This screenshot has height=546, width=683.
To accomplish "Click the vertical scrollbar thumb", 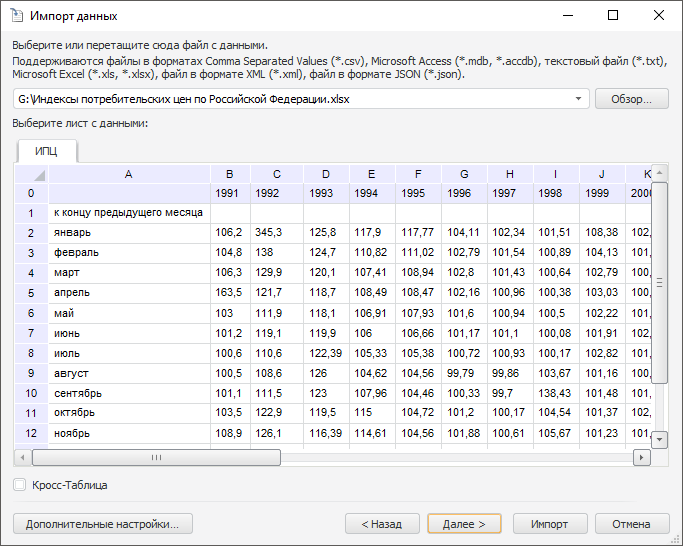I will (659, 280).
